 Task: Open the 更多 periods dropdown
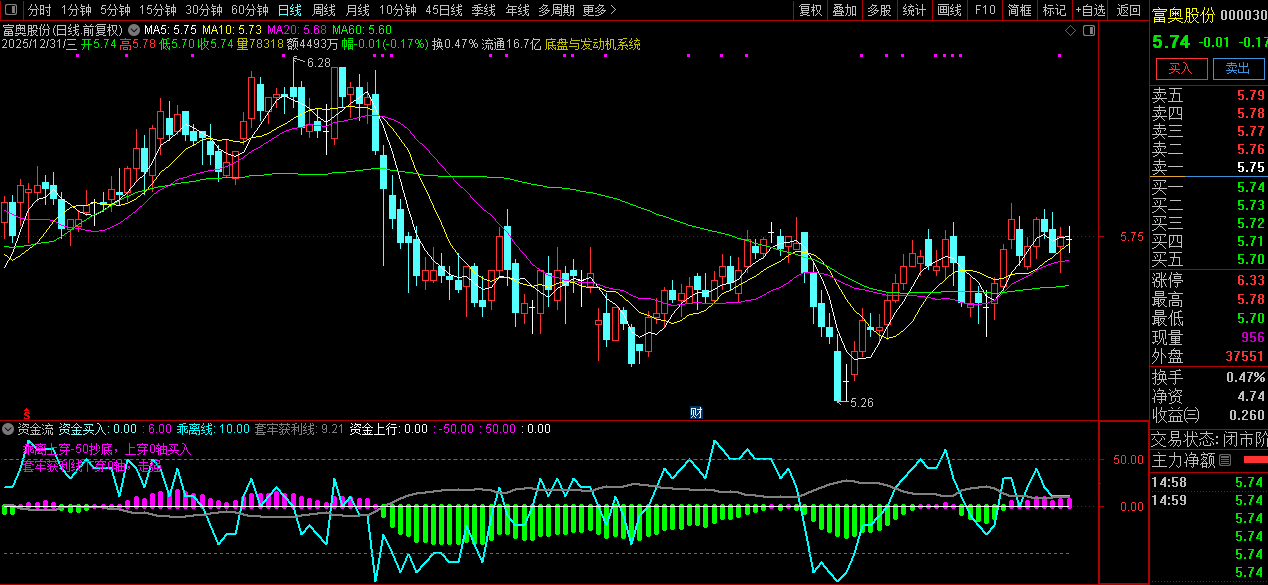[598, 10]
